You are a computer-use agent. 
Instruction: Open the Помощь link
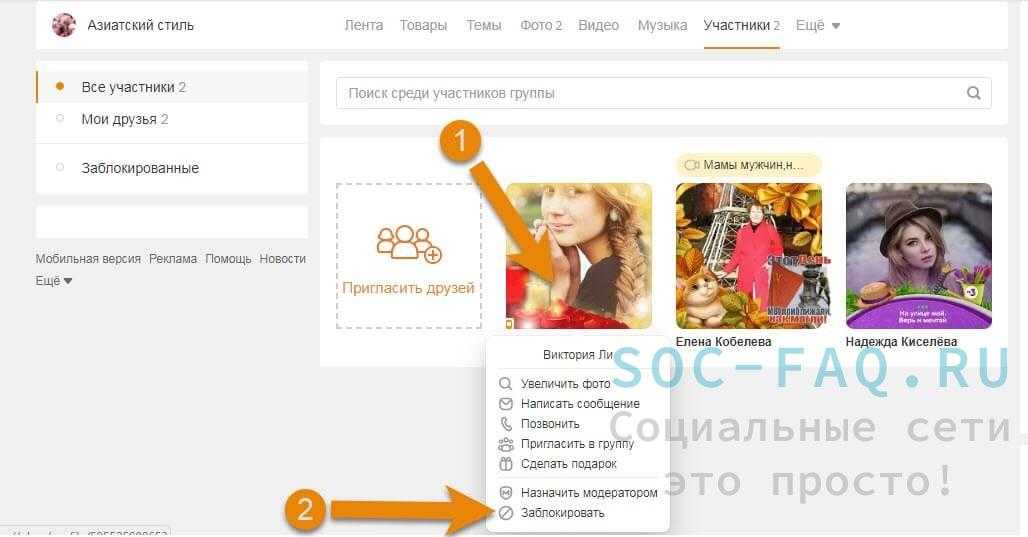228,258
